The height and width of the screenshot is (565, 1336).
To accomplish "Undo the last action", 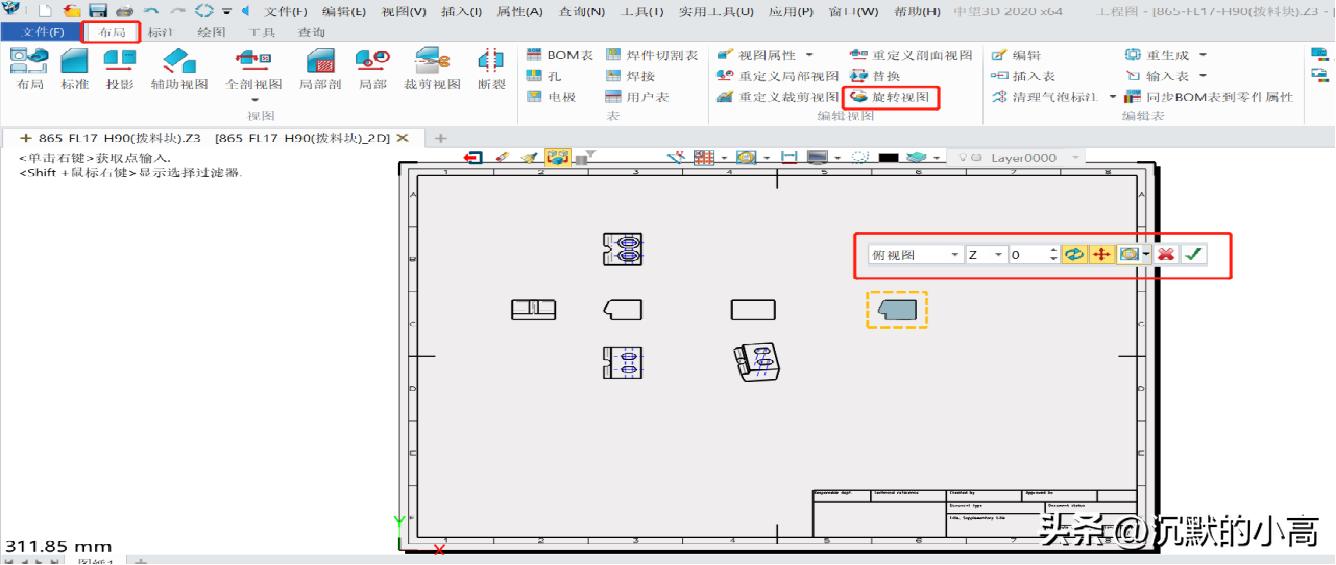I will pyautogui.click(x=151, y=11).
